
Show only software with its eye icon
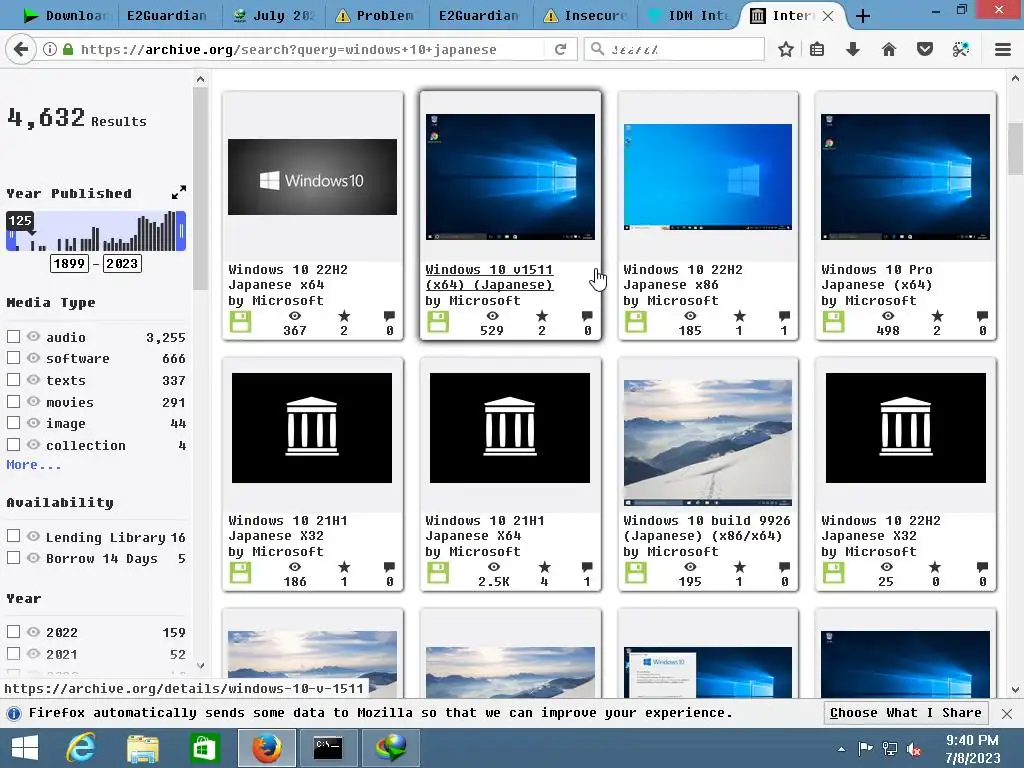click(33, 358)
